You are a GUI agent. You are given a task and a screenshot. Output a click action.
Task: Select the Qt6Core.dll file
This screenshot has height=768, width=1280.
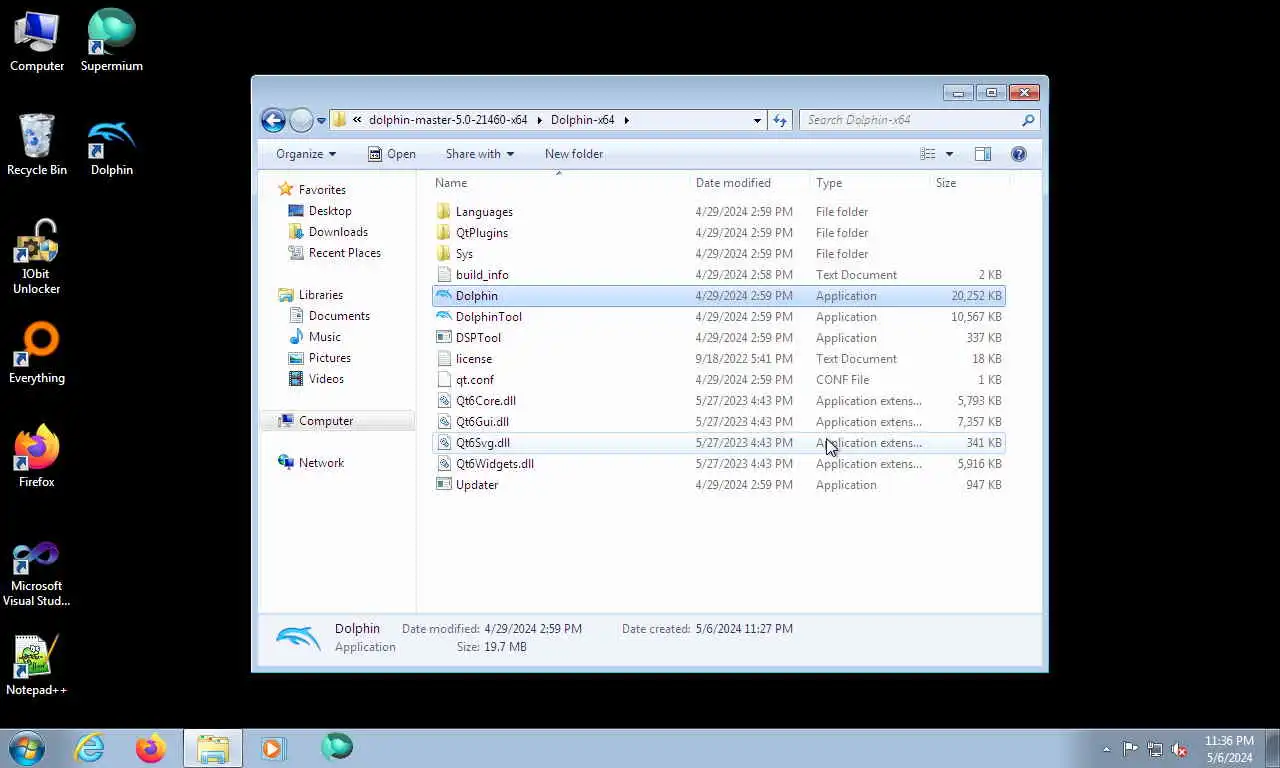point(718,401)
